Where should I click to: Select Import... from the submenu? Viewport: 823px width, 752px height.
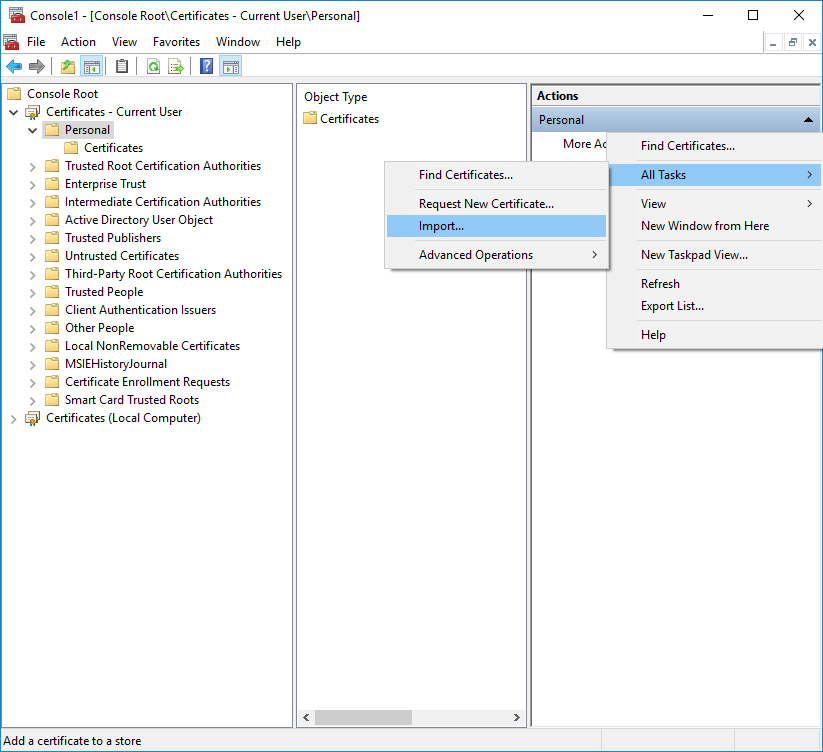point(441,226)
